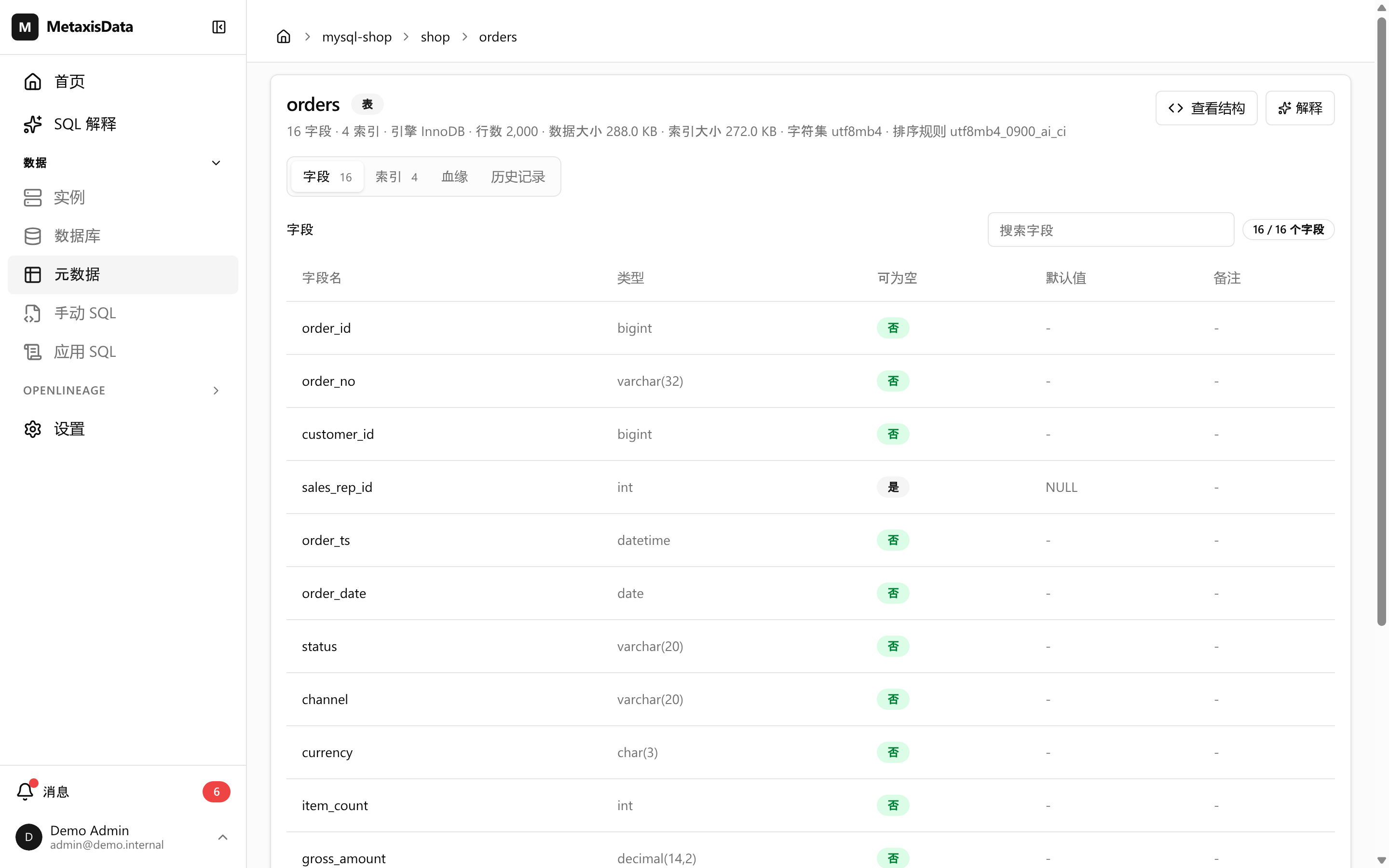Open 设置 gear icon item

point(33,429)
